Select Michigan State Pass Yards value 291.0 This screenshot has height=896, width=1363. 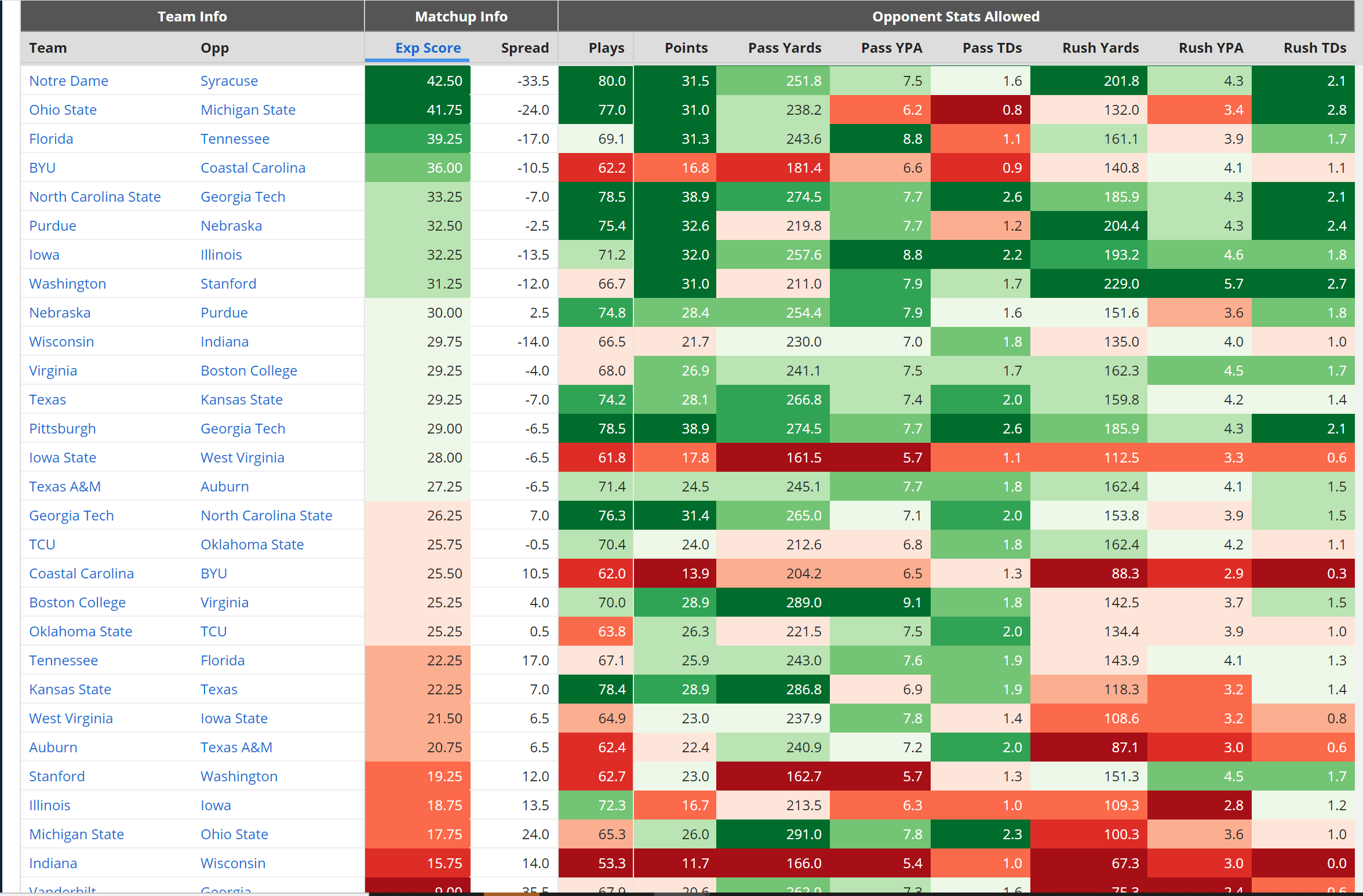click(x=773, y=834)
